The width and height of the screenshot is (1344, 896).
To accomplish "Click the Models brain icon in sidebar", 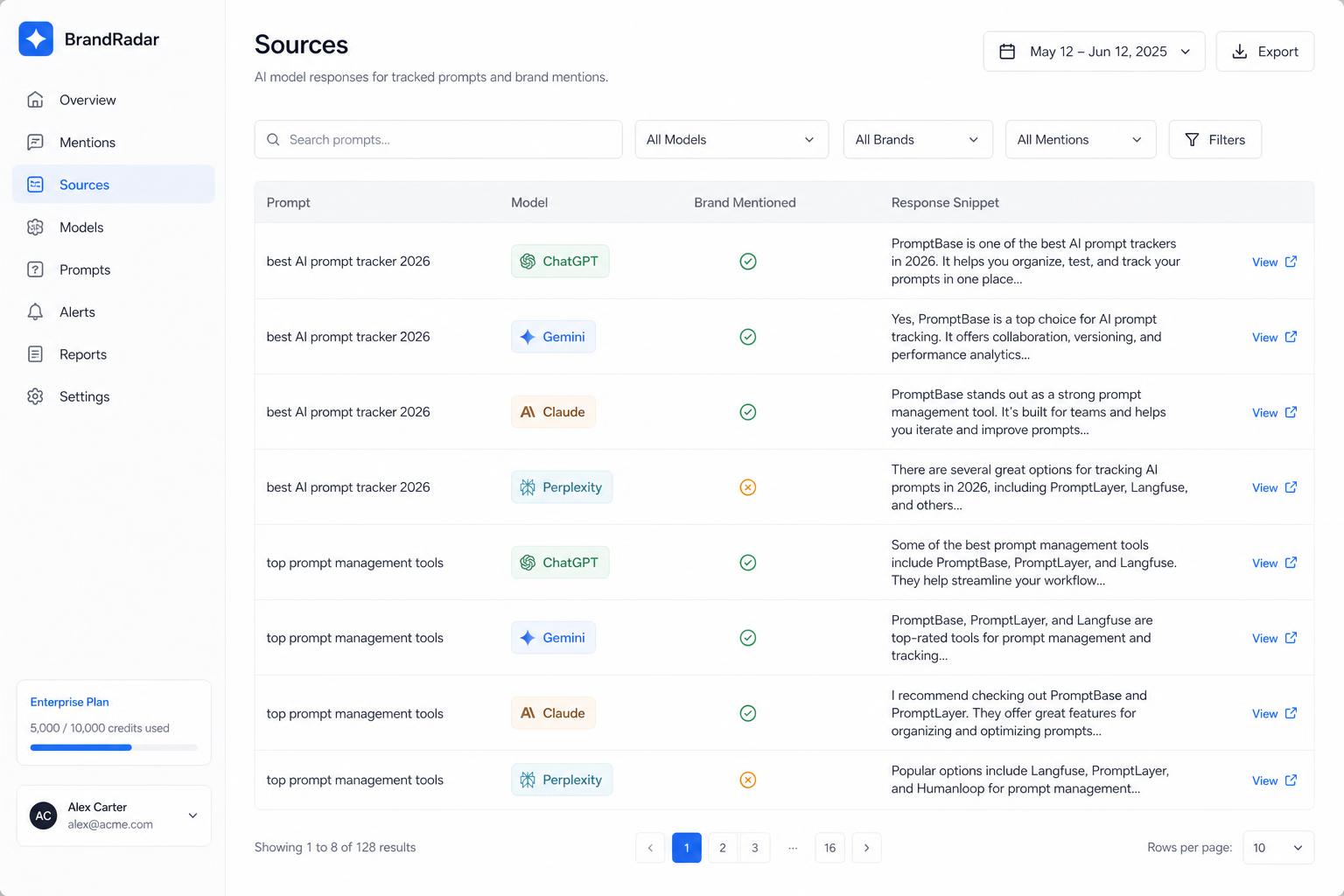I will 35,227.
